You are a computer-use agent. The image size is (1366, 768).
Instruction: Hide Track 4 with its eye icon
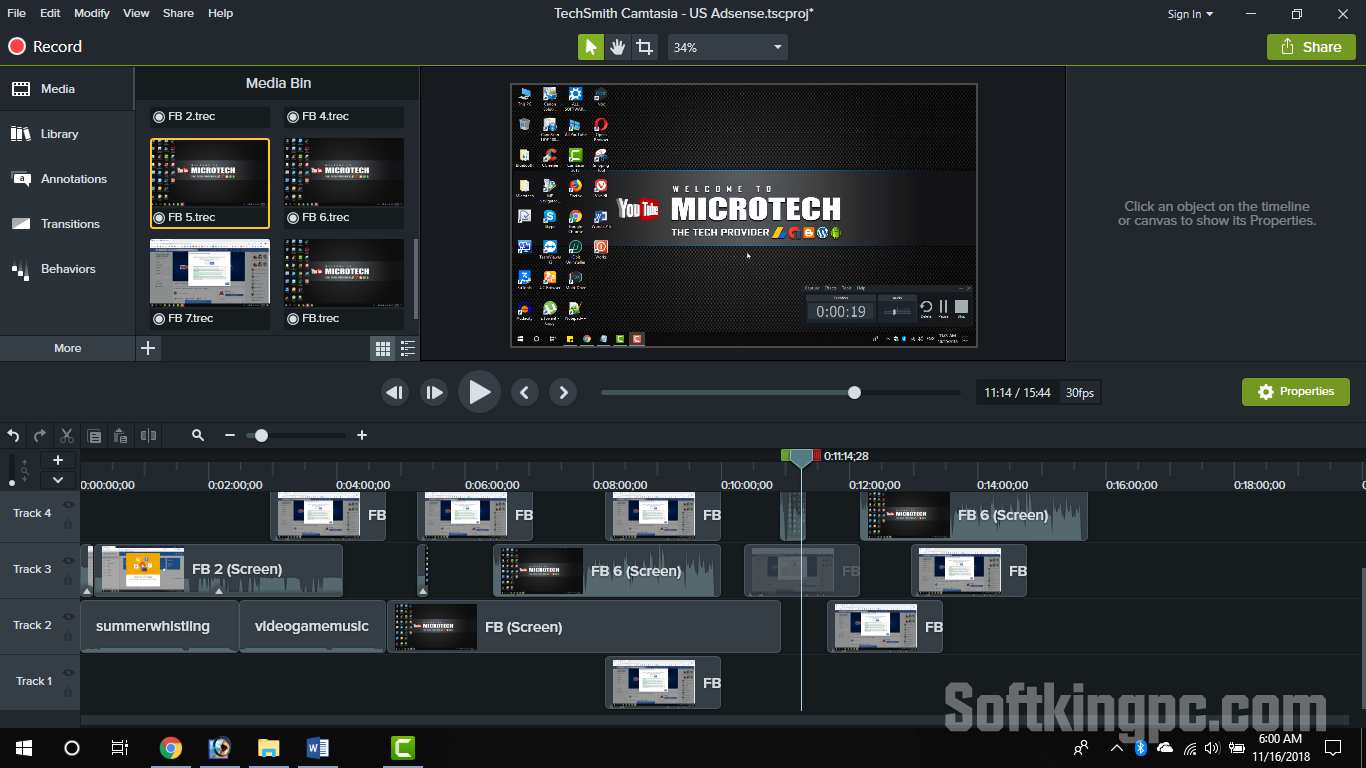[x=69, y=505]
